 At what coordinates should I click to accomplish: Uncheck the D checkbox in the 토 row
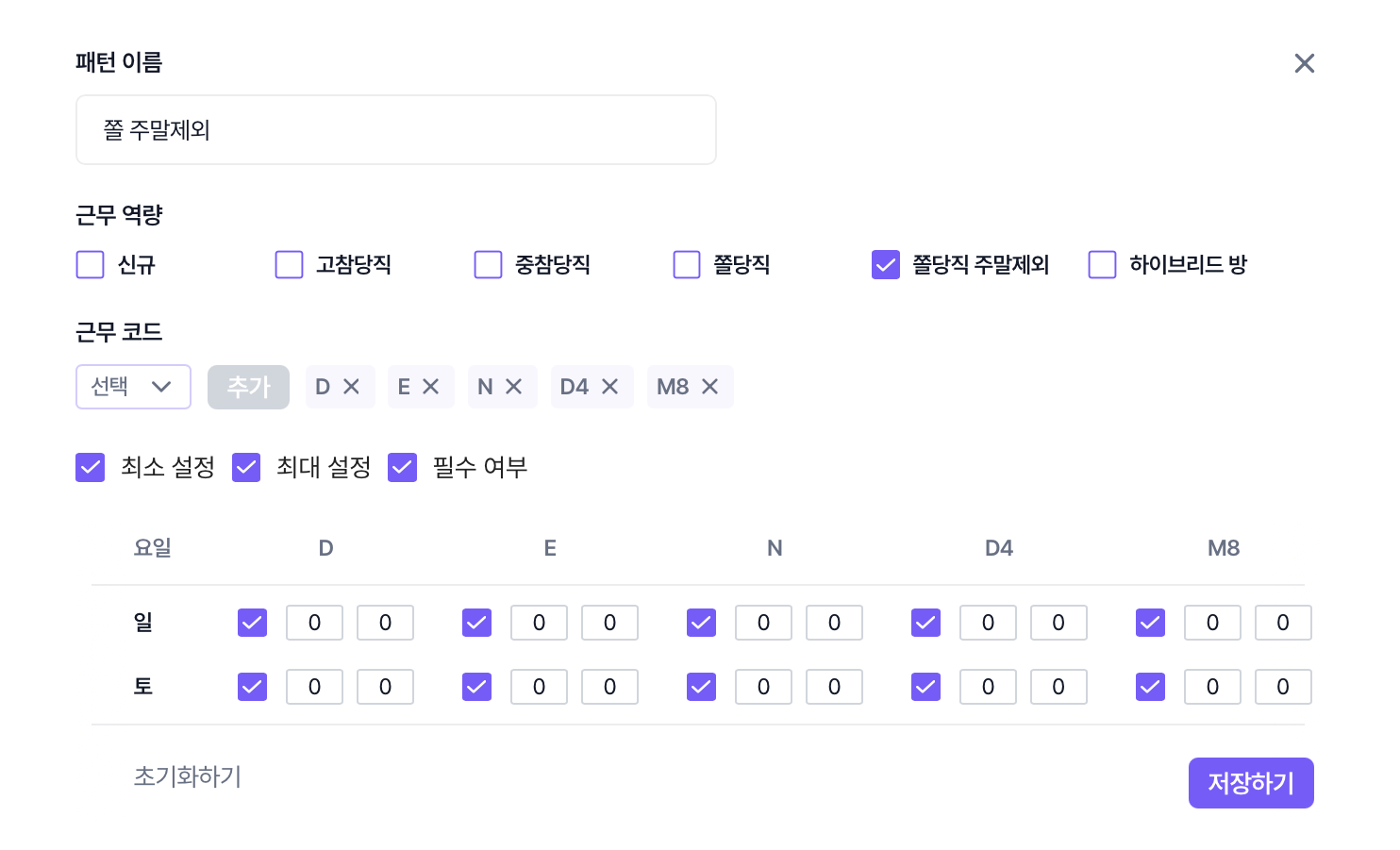point(253,687)
